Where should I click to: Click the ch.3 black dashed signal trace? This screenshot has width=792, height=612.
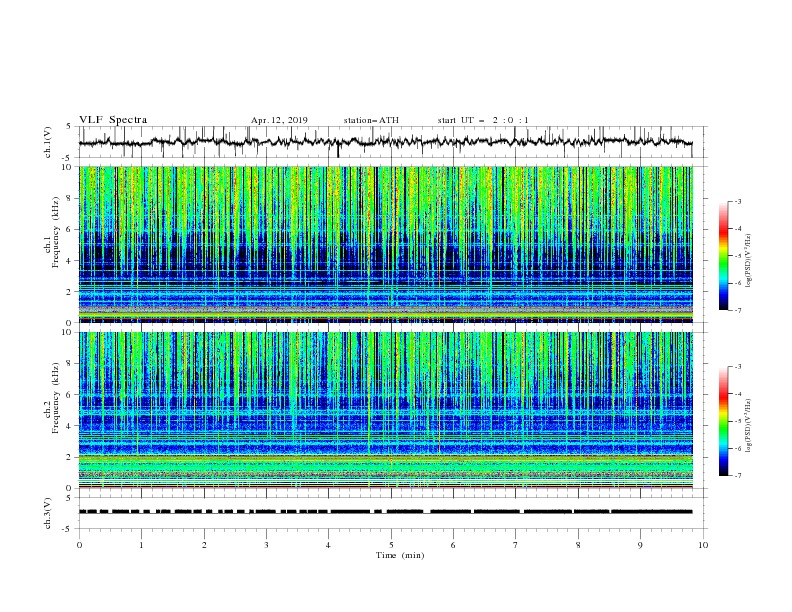(x=386, y=512)
